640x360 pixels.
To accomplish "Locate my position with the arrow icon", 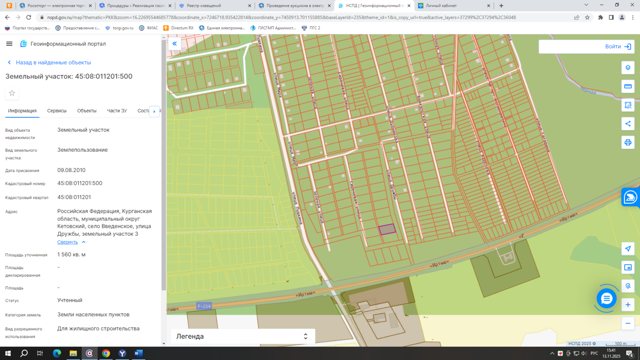I will tap(628, 249).
